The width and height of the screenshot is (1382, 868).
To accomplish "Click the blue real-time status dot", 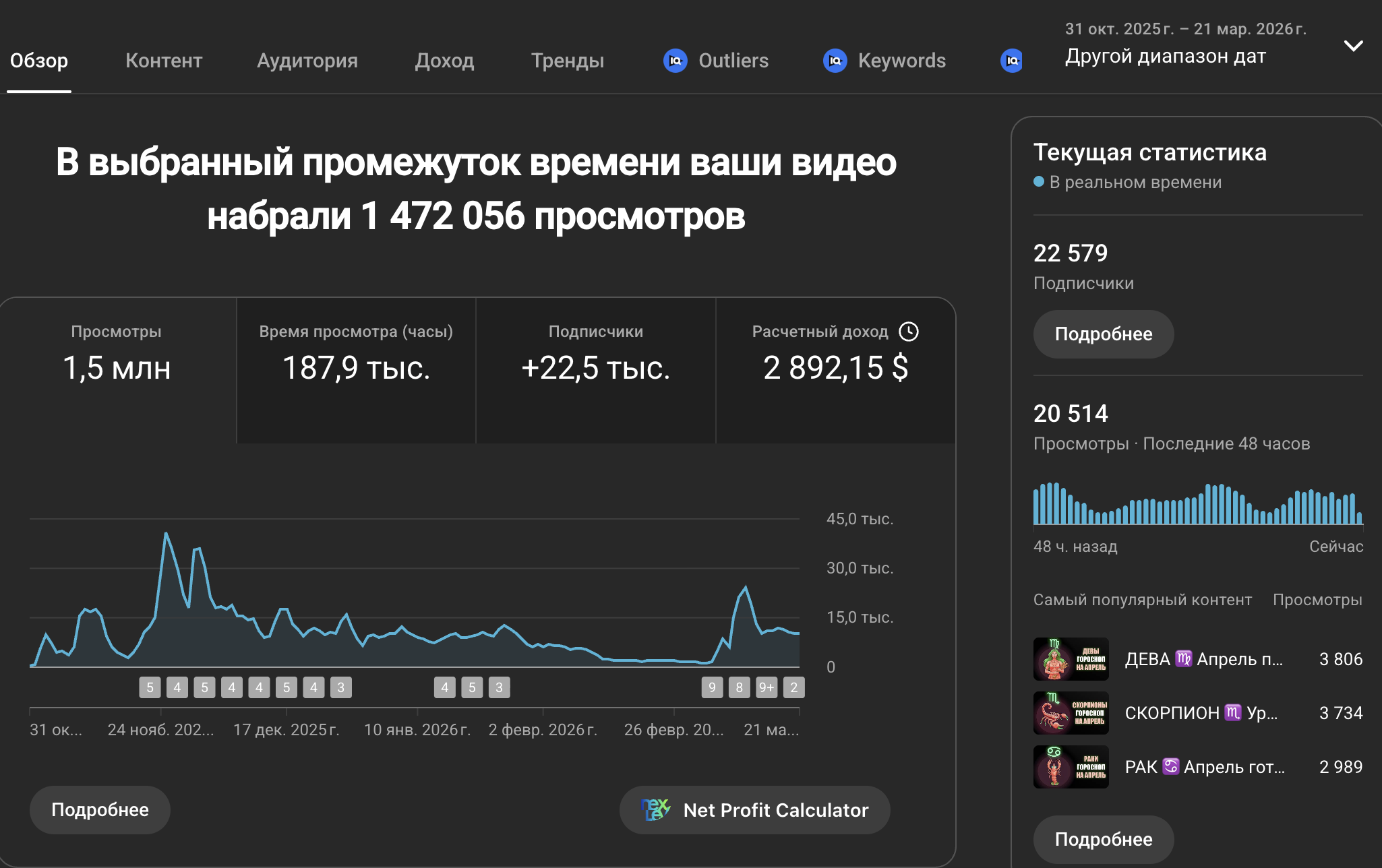I will [1039, 182].
